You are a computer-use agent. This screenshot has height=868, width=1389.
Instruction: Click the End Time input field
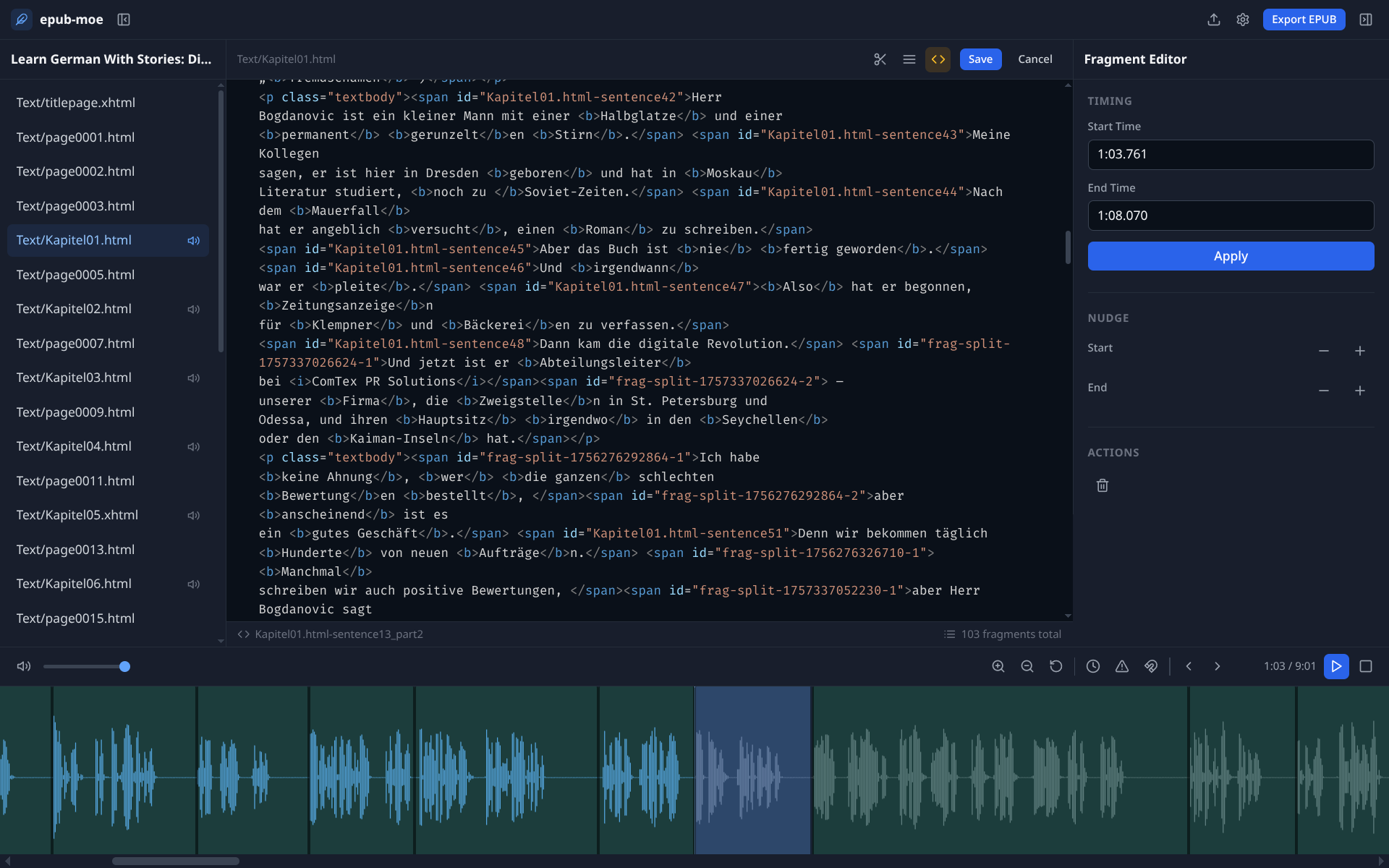coord(1231,216)
